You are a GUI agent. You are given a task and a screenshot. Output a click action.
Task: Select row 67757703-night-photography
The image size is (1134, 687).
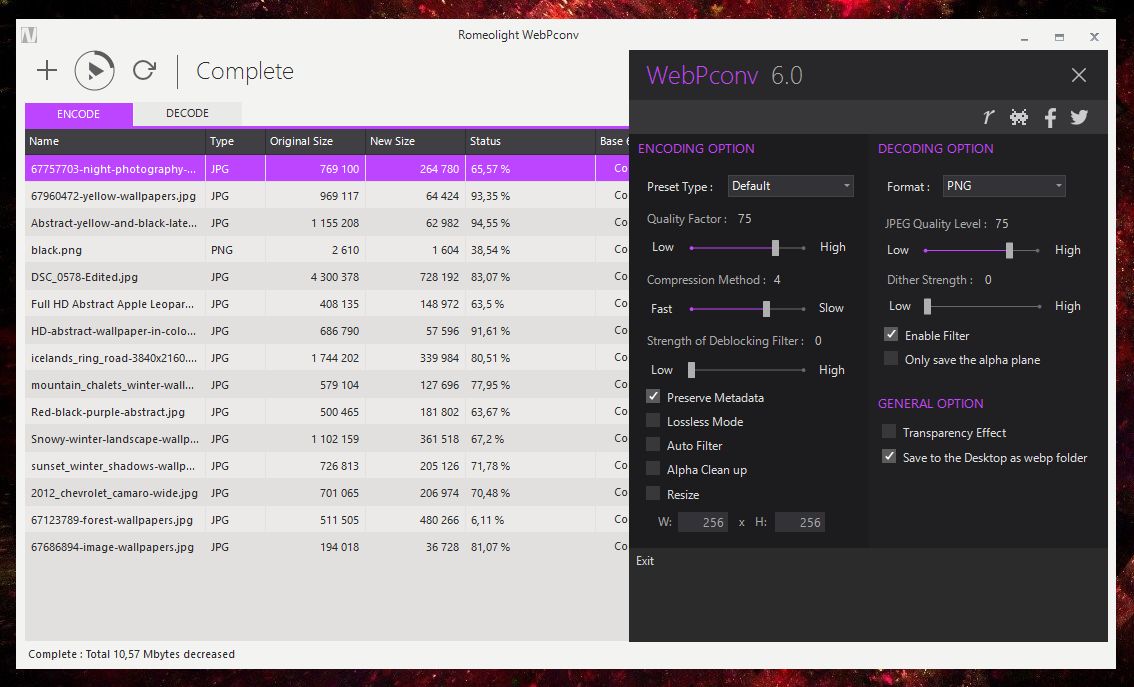point(327,168)
